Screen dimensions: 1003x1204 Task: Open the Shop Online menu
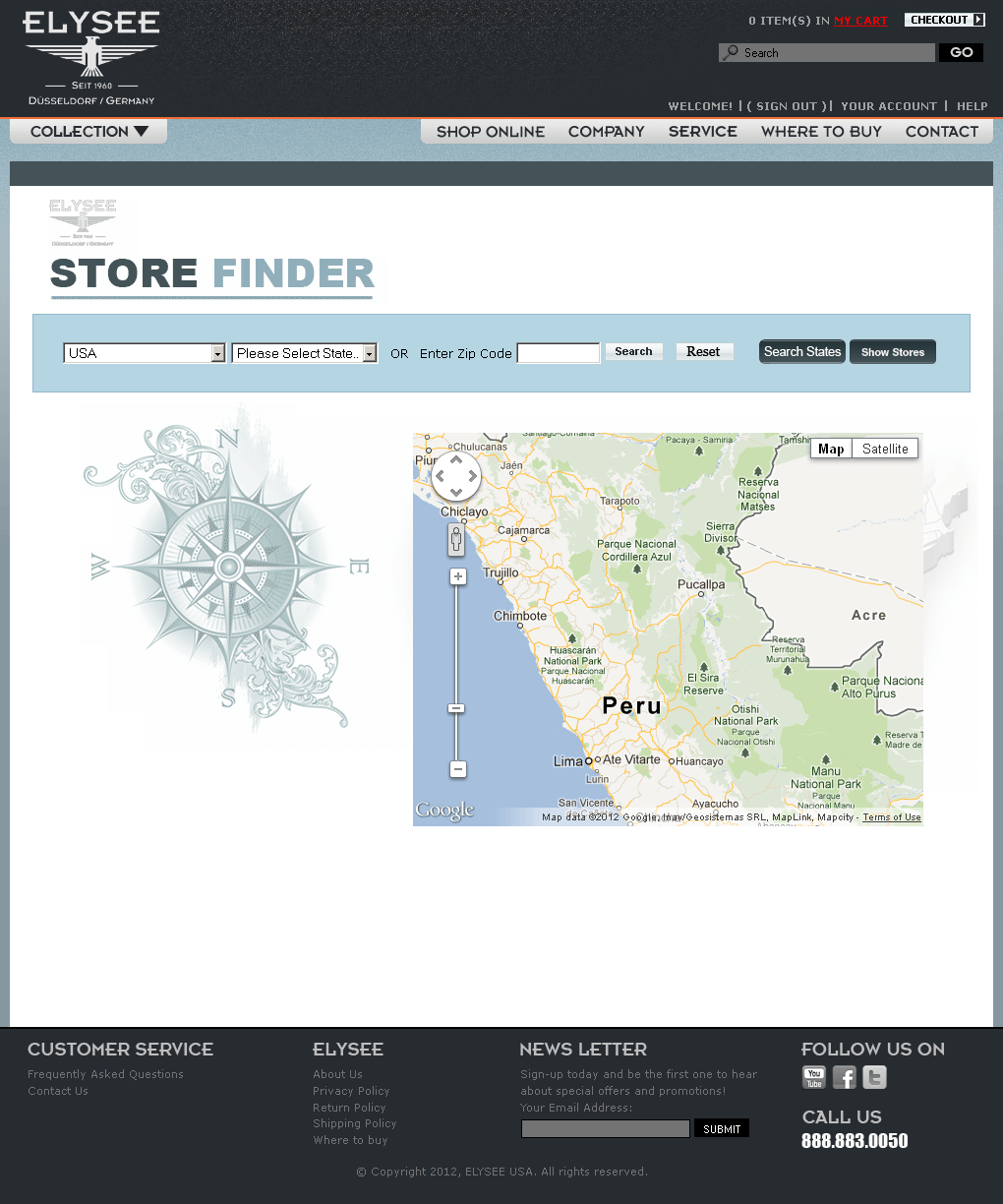pyautogui.click(x=491, y=132)
